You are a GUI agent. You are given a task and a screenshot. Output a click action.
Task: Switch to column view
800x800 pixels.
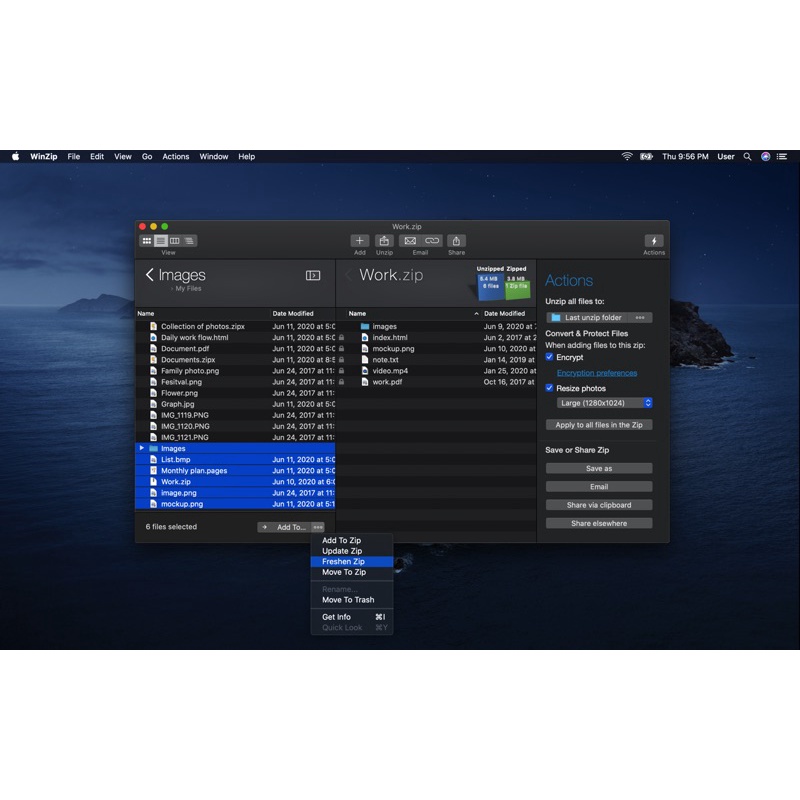(174, 241)
